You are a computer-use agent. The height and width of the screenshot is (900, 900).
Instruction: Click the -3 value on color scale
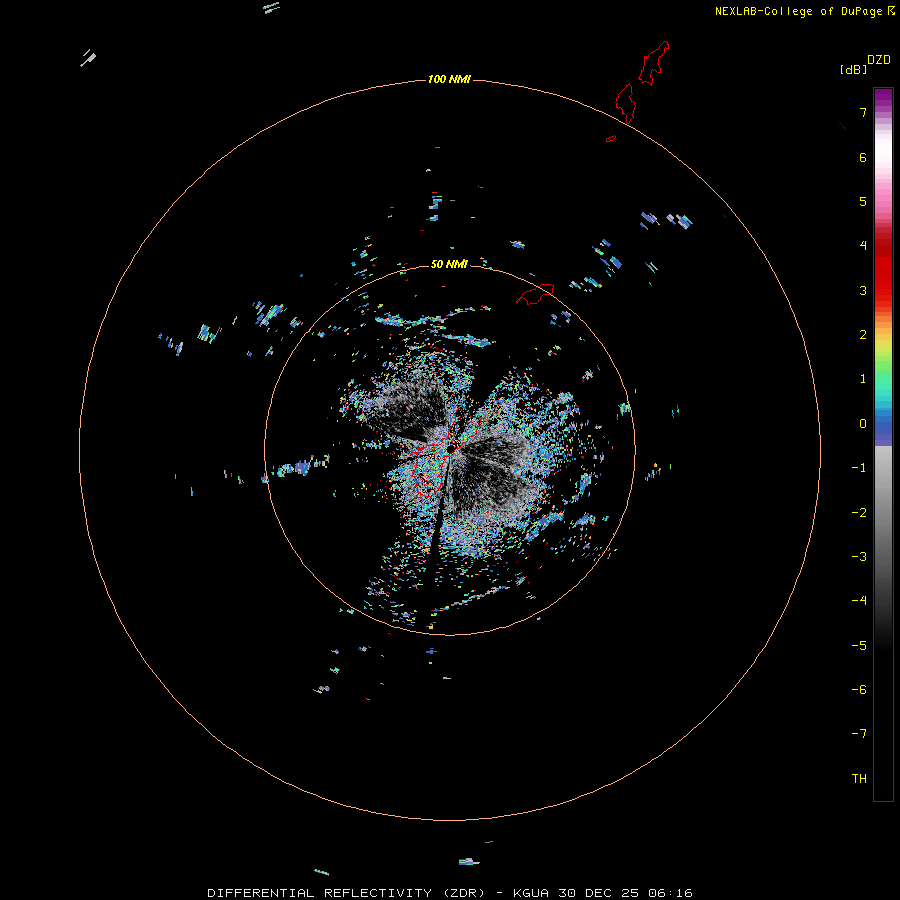pyautogui.click(x=859, y=557)
